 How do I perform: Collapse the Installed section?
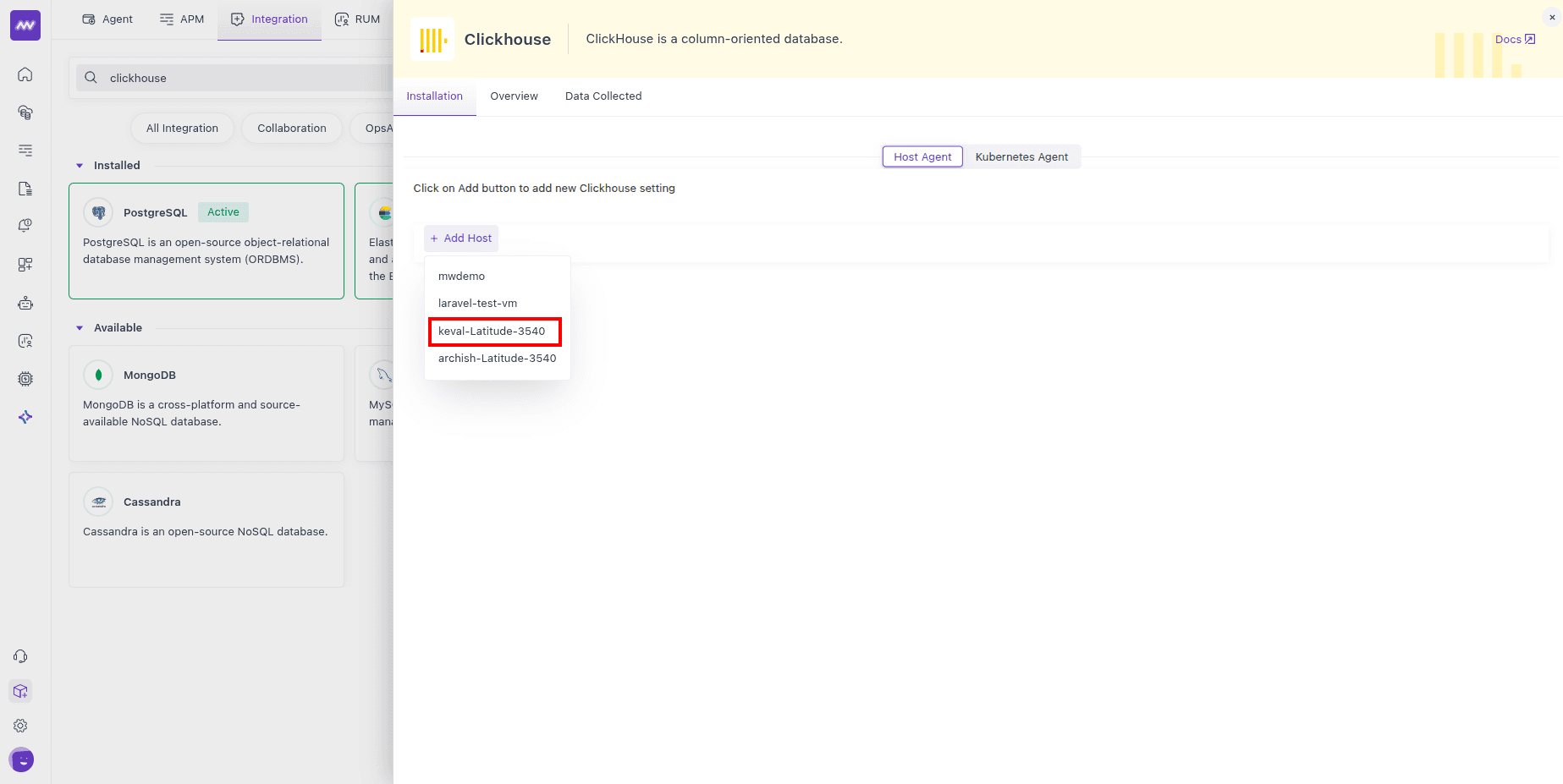[x=80, y=166]
